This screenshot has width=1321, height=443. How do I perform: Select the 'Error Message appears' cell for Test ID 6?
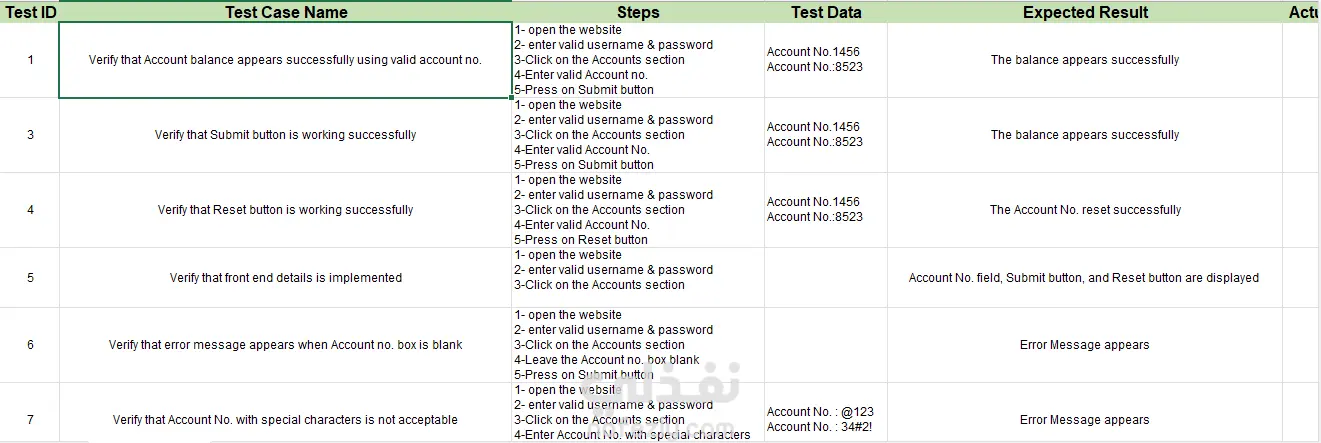[1085, 345]
